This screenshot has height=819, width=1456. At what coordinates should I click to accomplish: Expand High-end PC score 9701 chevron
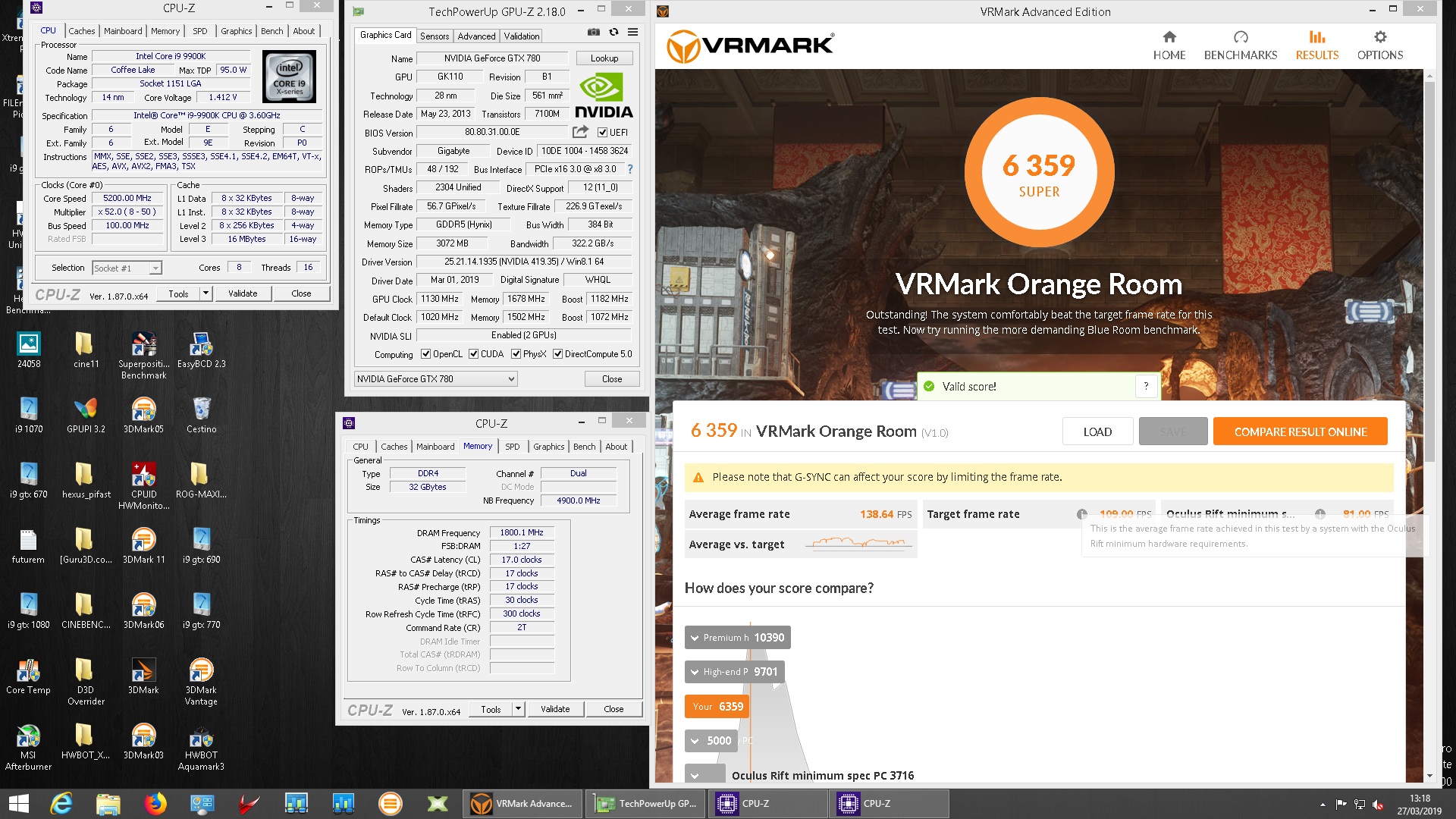tap(694, 672)
